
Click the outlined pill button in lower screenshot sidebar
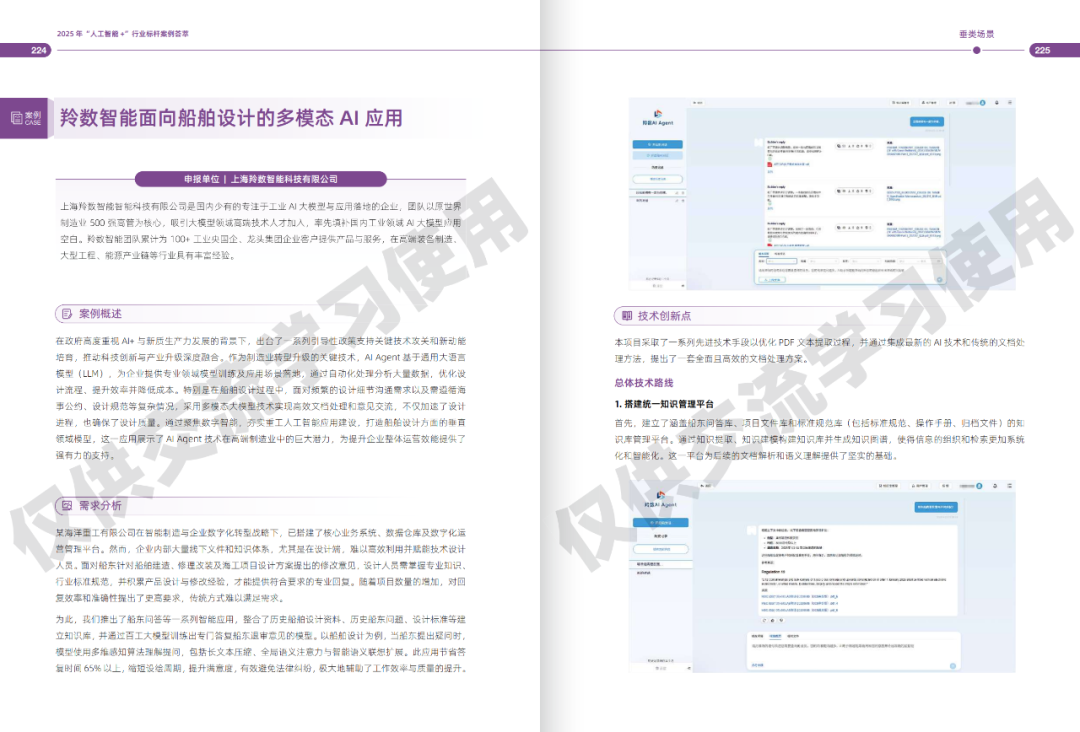[x=661, y=549]
